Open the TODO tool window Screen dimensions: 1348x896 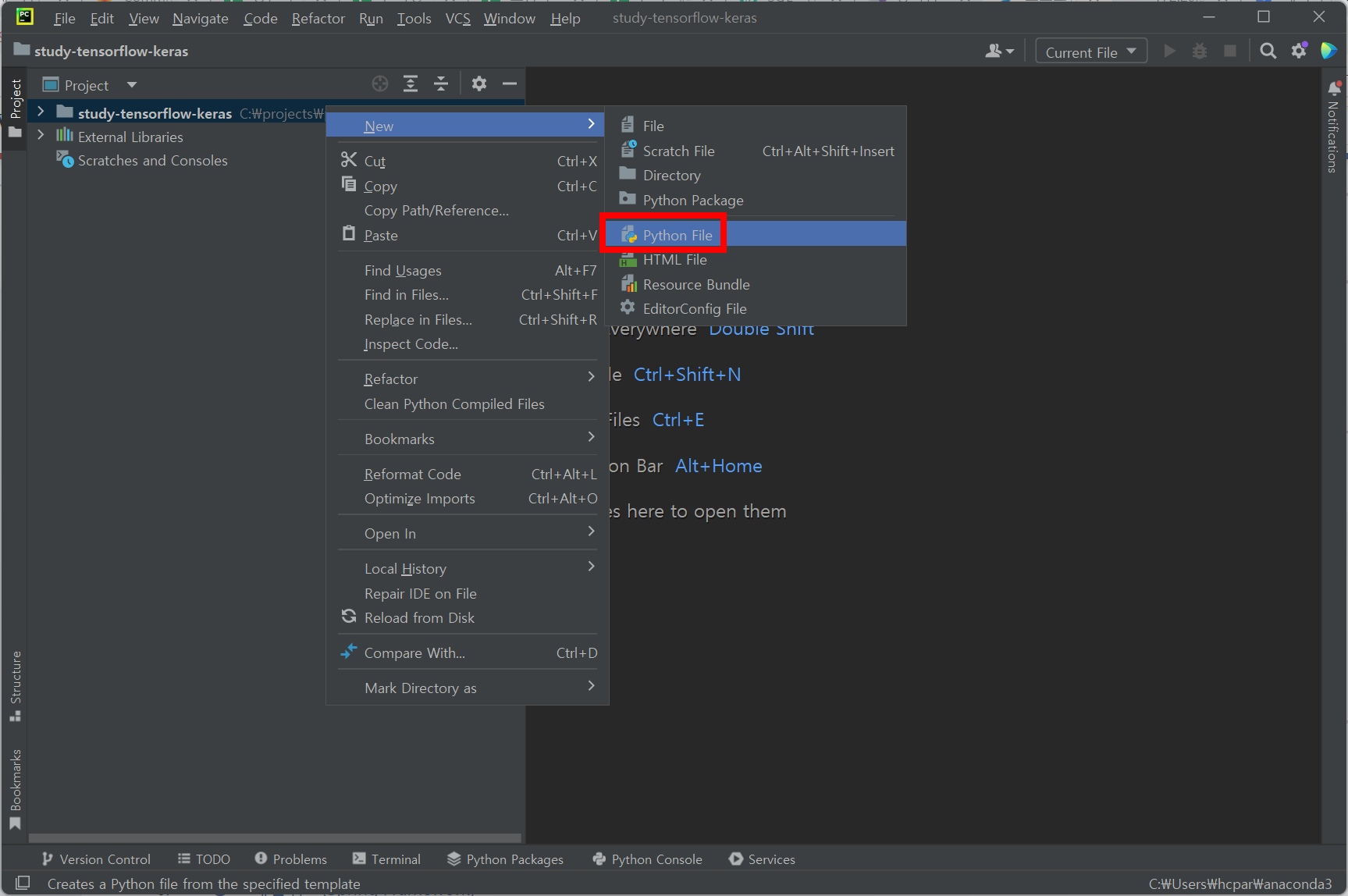pyautogui.click(x=205, y=859)
